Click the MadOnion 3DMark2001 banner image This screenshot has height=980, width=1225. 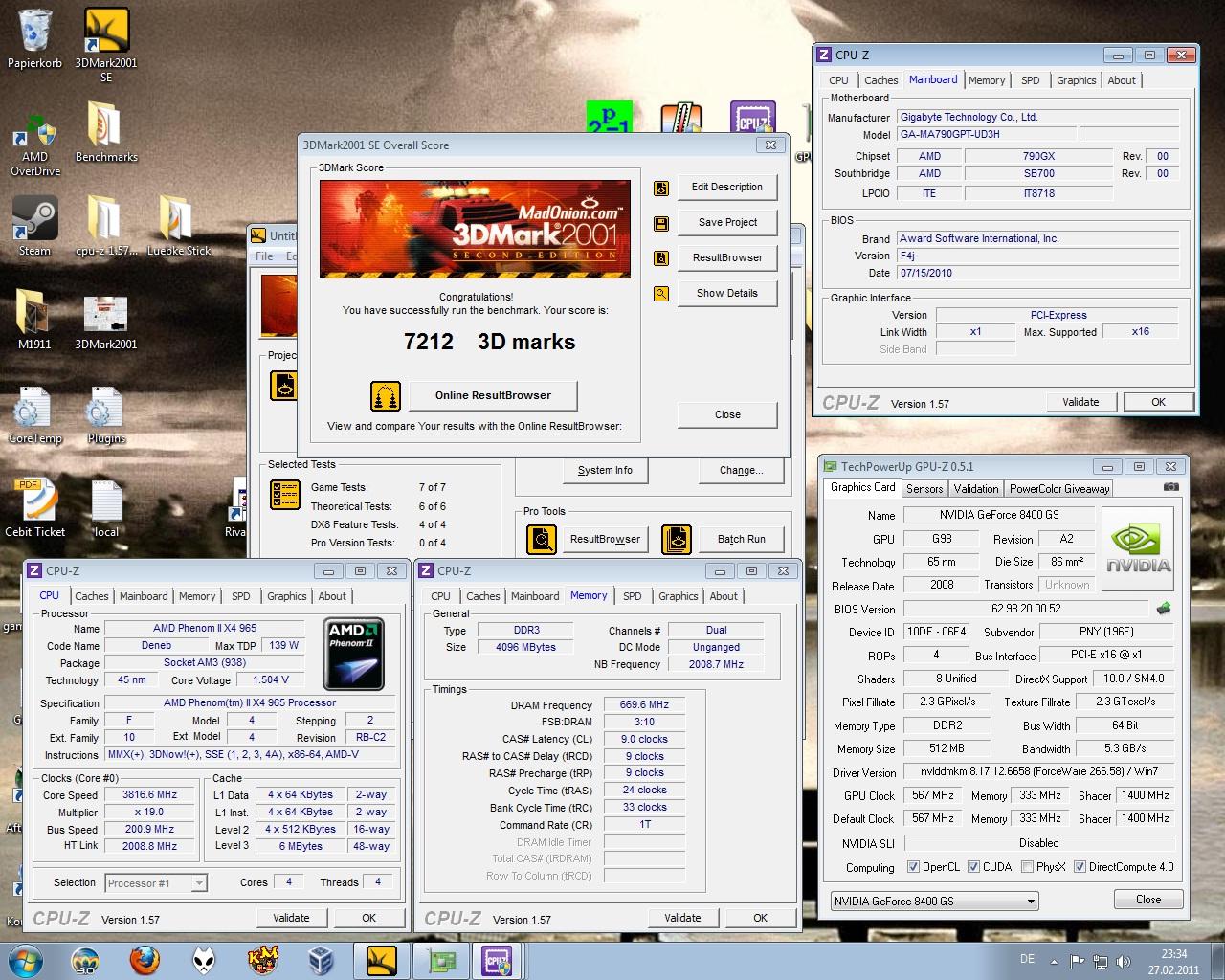click(x=475, y=229)
